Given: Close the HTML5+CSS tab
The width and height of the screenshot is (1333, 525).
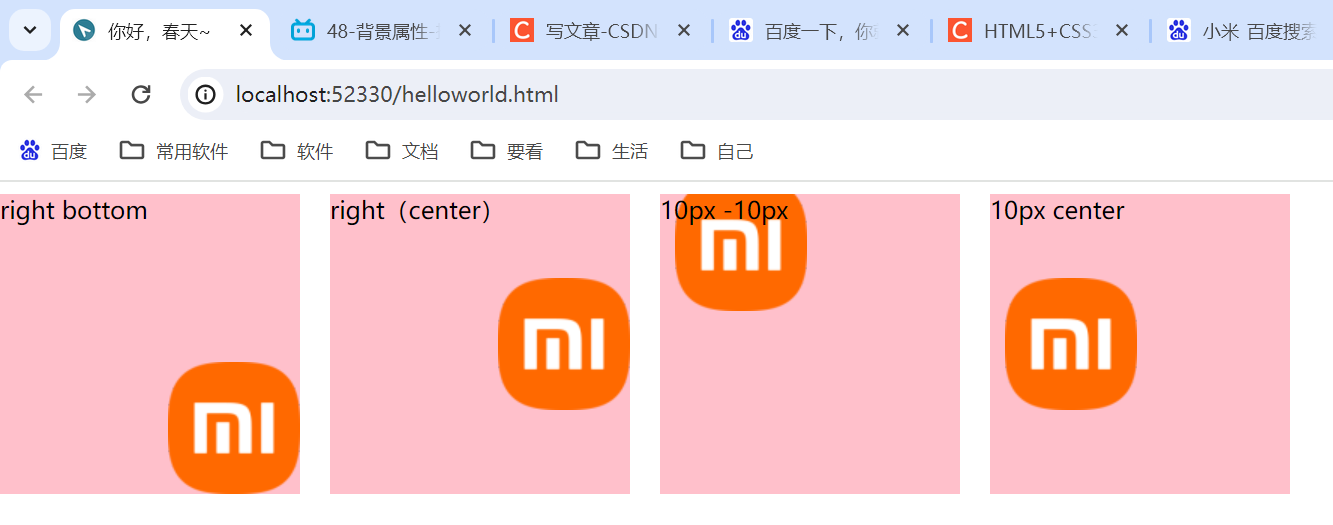Looking at the screenshot, I should [x=1122, y=31].
